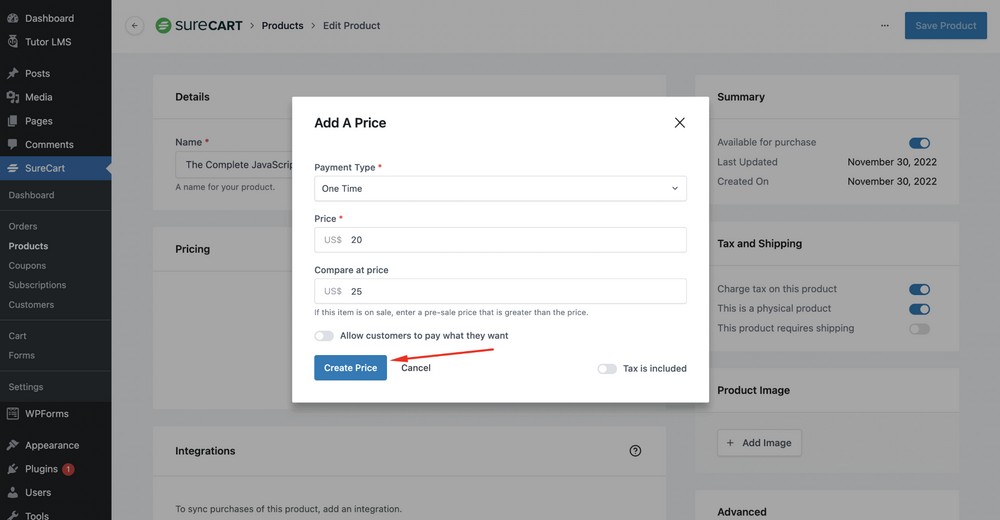Click the Media icon in sidebar
Image resolution: width=1000 pixels, height=520 pixels.
click(x=13, y=97)
